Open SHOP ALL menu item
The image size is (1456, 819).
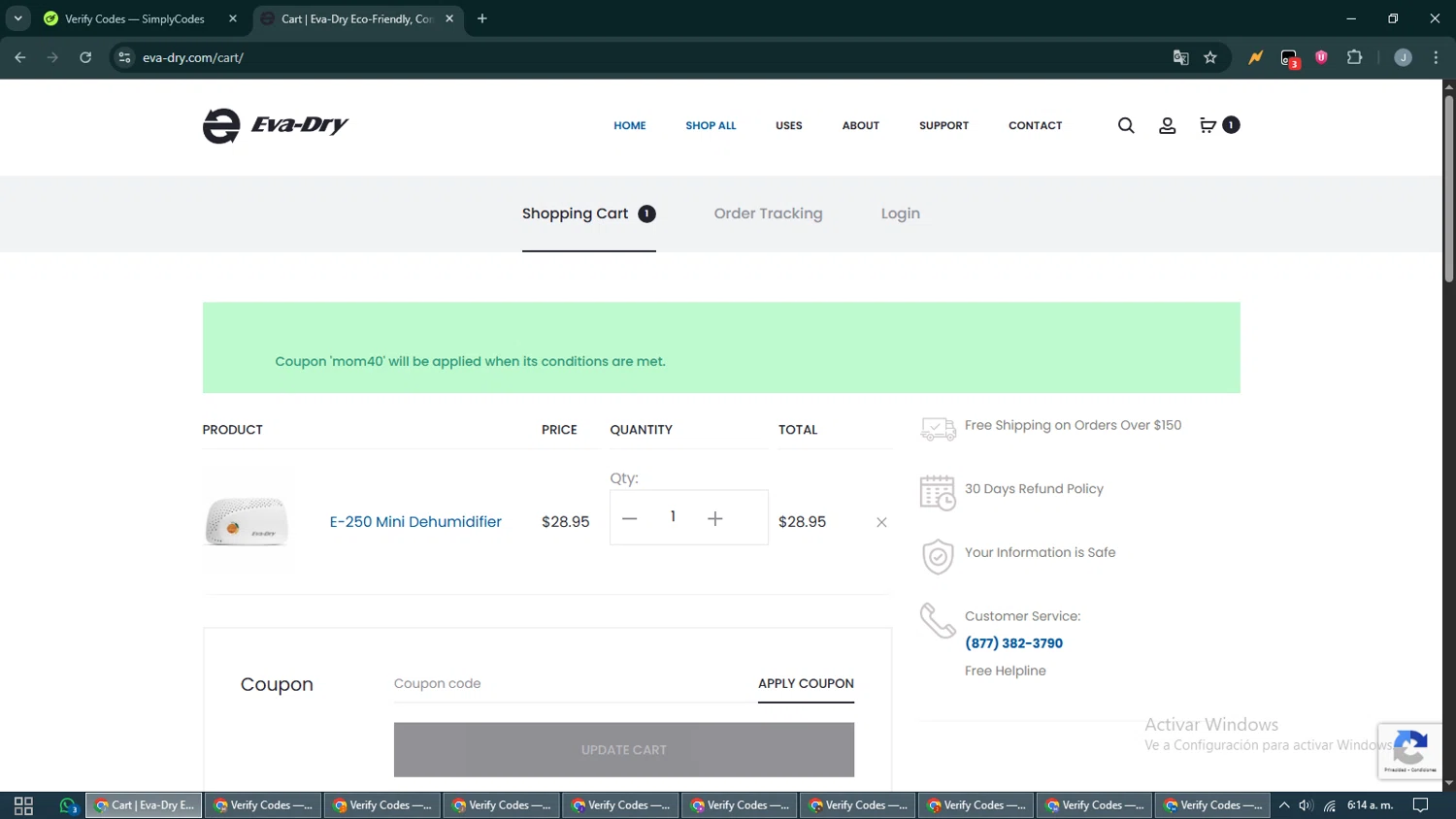click(711, 125)
